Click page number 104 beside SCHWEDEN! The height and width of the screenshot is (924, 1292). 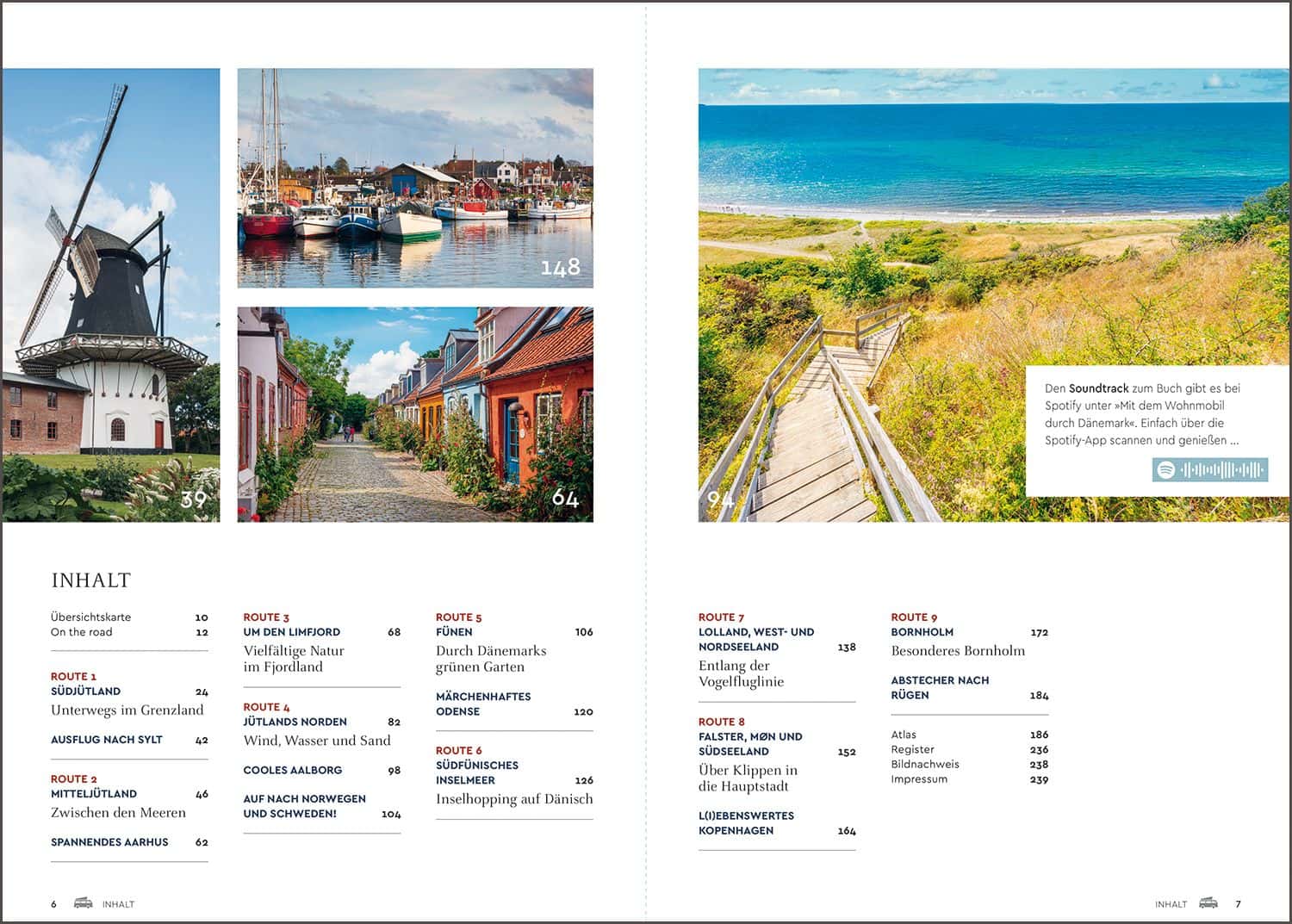pyautogui.click(x=391, y=814)
